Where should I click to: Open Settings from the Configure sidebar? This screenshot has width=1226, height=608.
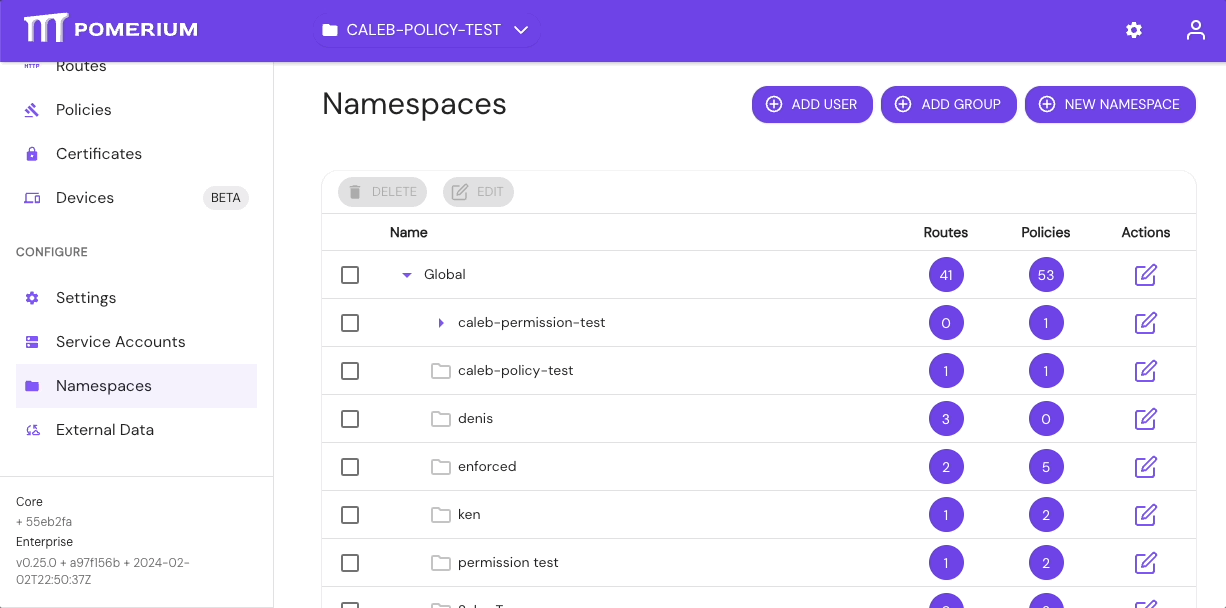[x=86, y=297]
